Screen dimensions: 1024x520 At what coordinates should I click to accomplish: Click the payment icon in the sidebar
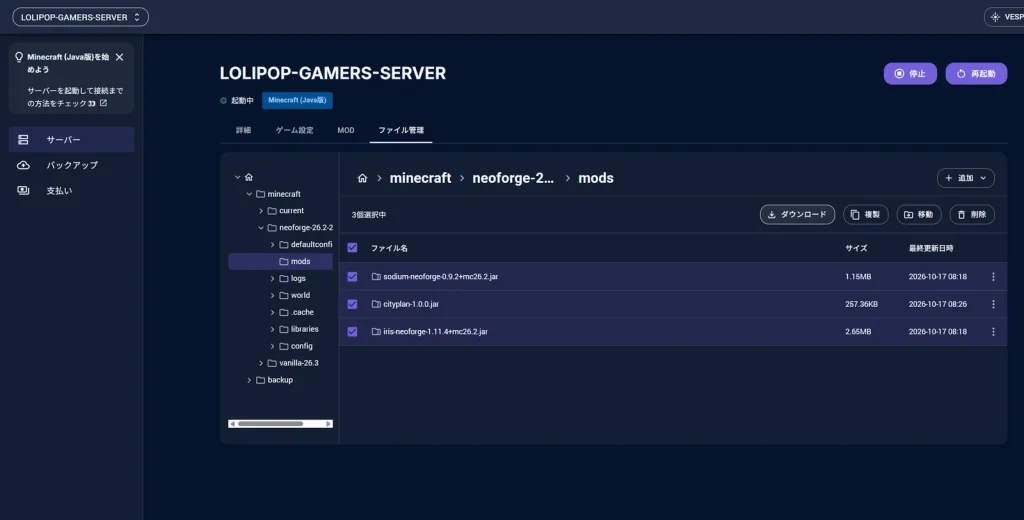click(24, 191)
